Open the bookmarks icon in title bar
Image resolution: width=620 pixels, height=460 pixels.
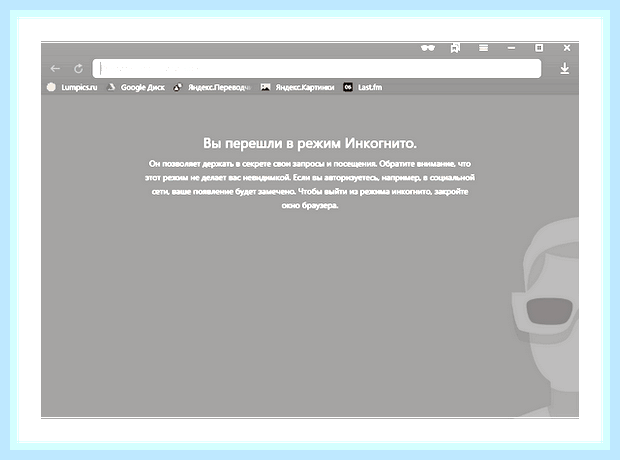tap(455, 48)
